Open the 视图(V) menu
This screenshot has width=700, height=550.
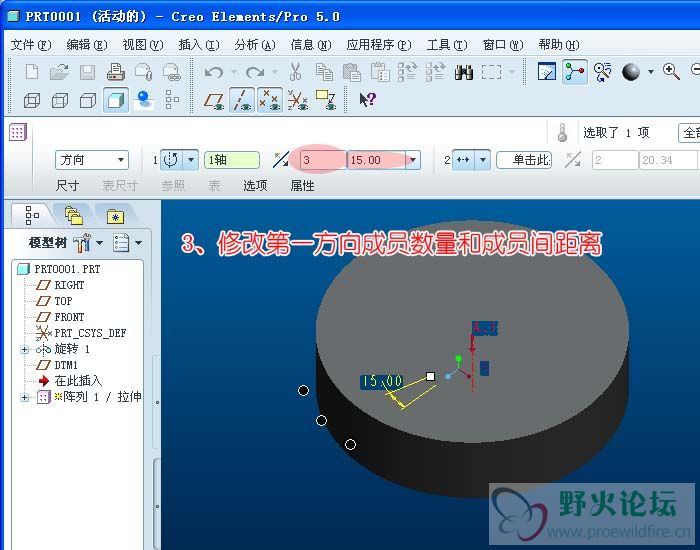tap(143, 45)
